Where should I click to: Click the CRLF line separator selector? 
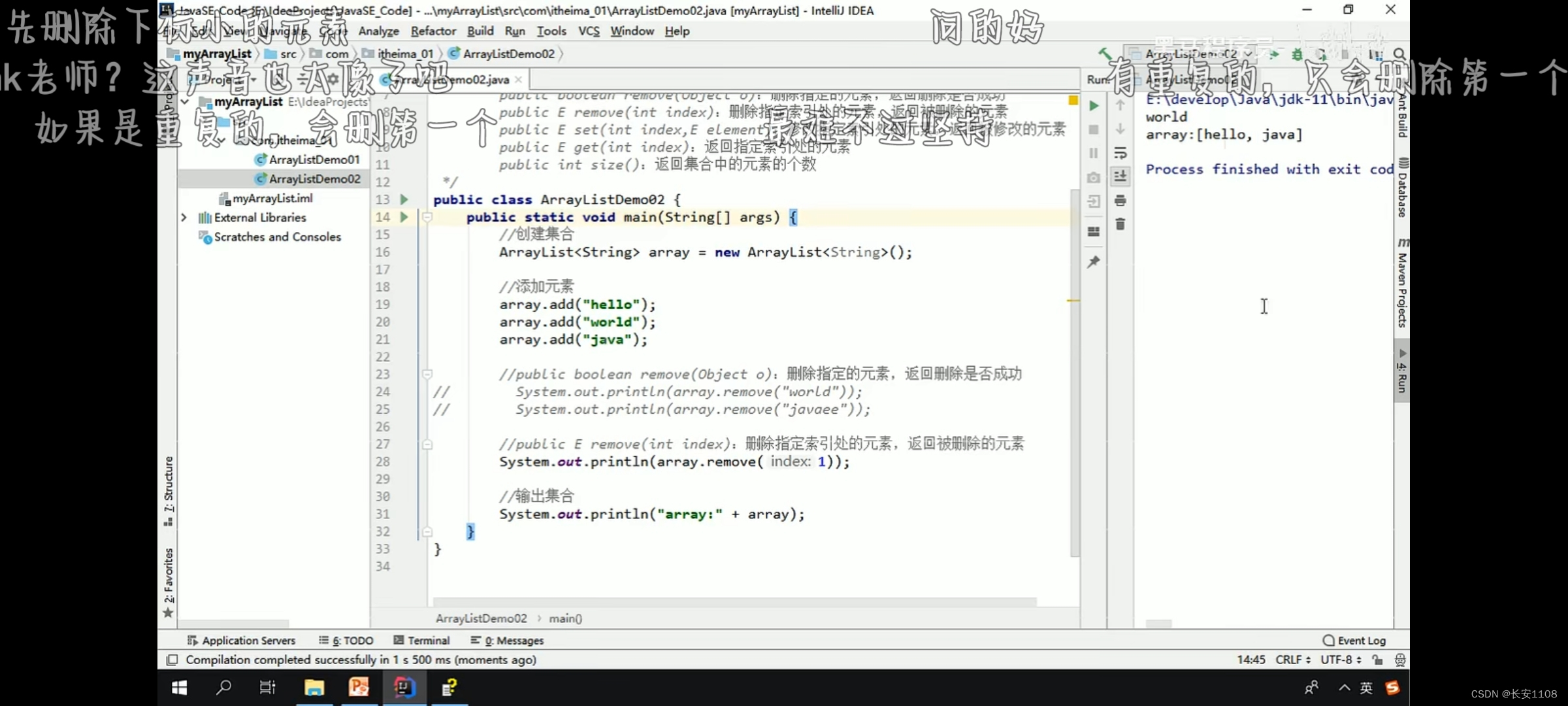coord(1293,660)
